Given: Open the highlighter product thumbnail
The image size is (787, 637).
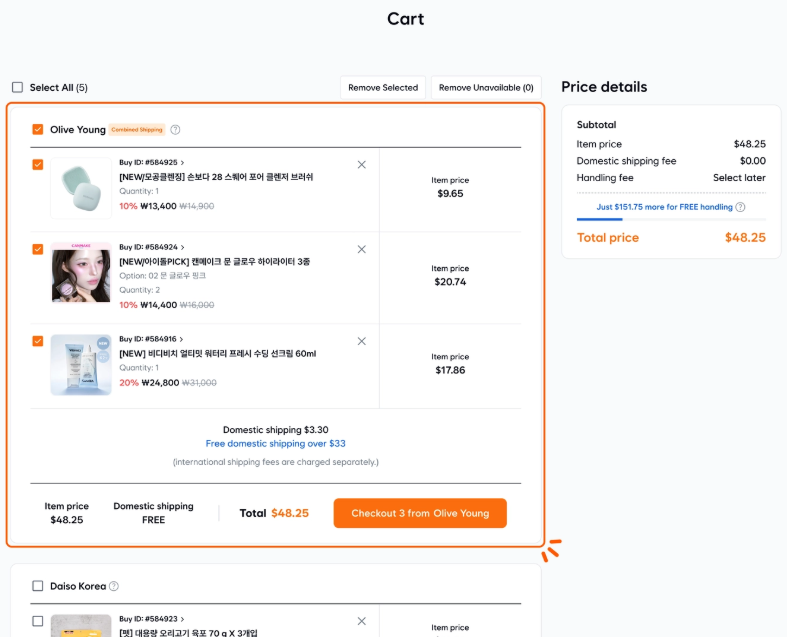Looking at the screenshot, I should tap(81, 272).
